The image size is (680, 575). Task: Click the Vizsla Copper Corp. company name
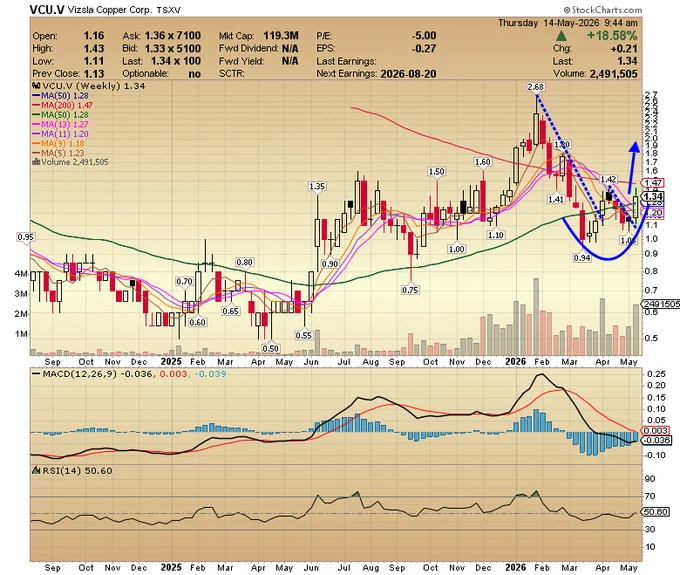(x=110, y=10)
